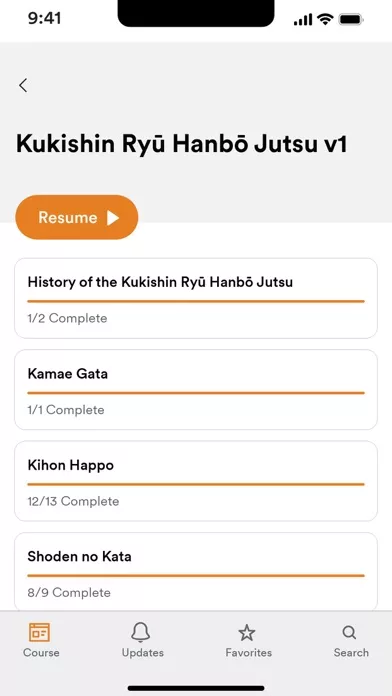Switch to the Updates tab label
392x696 pixels.
point(143,653)
